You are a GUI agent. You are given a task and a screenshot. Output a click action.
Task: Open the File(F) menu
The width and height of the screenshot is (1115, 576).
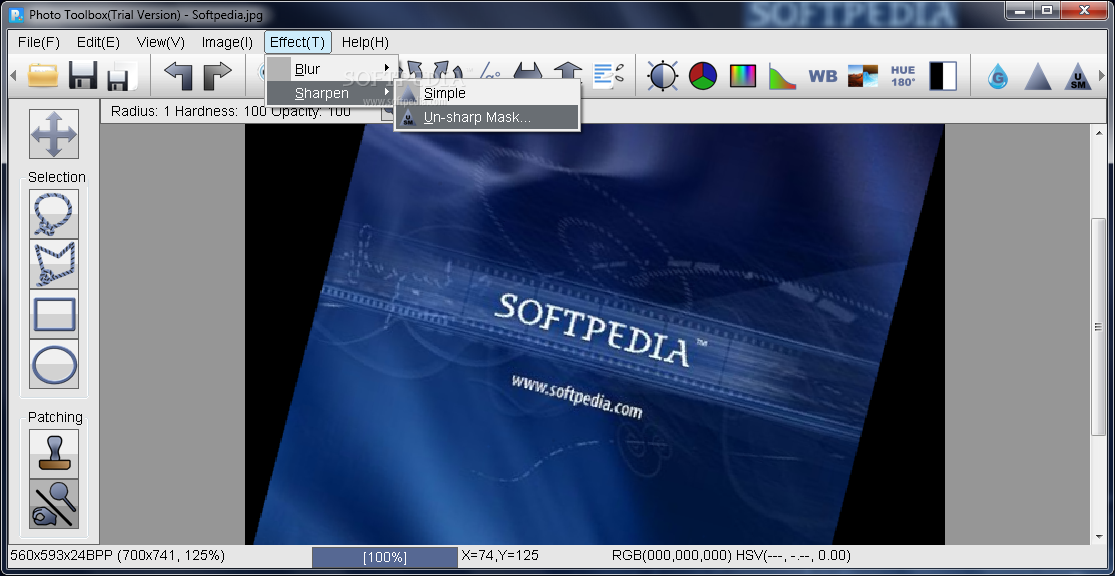point(38,42)
